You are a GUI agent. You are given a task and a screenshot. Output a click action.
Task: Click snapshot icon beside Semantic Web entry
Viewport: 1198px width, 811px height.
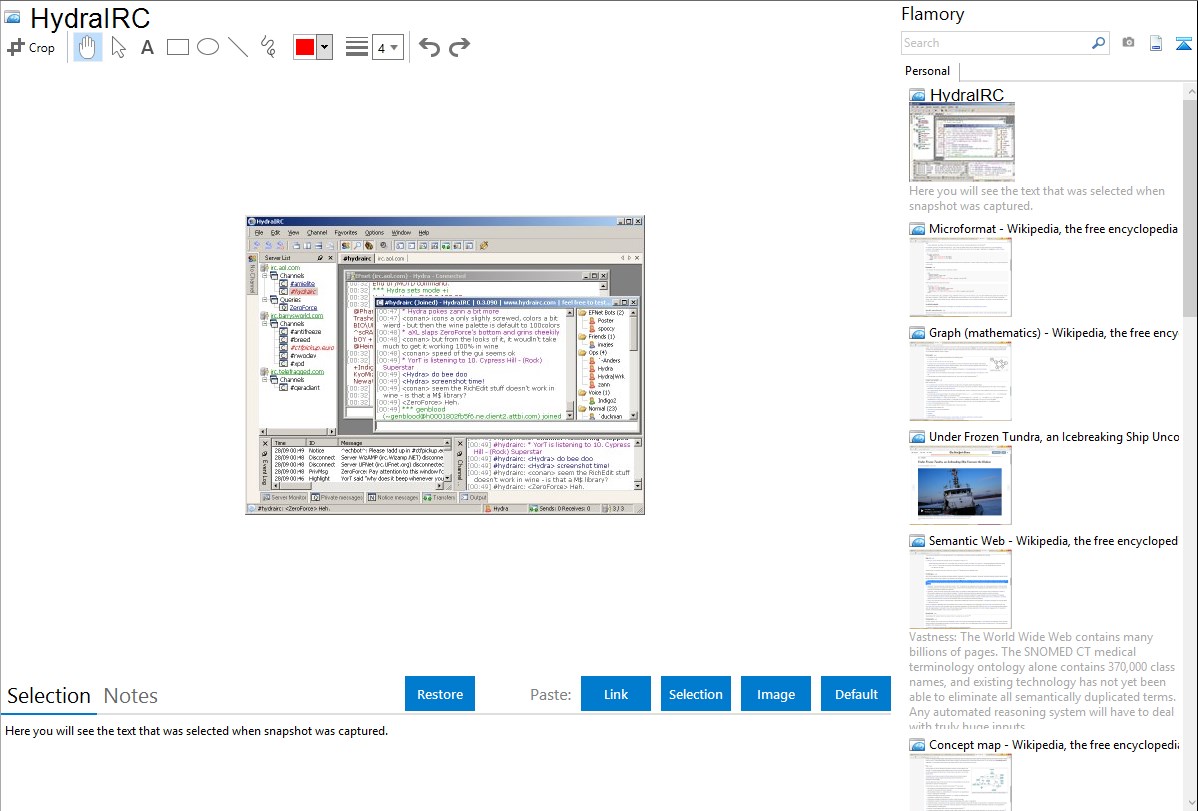pos(917,541)
